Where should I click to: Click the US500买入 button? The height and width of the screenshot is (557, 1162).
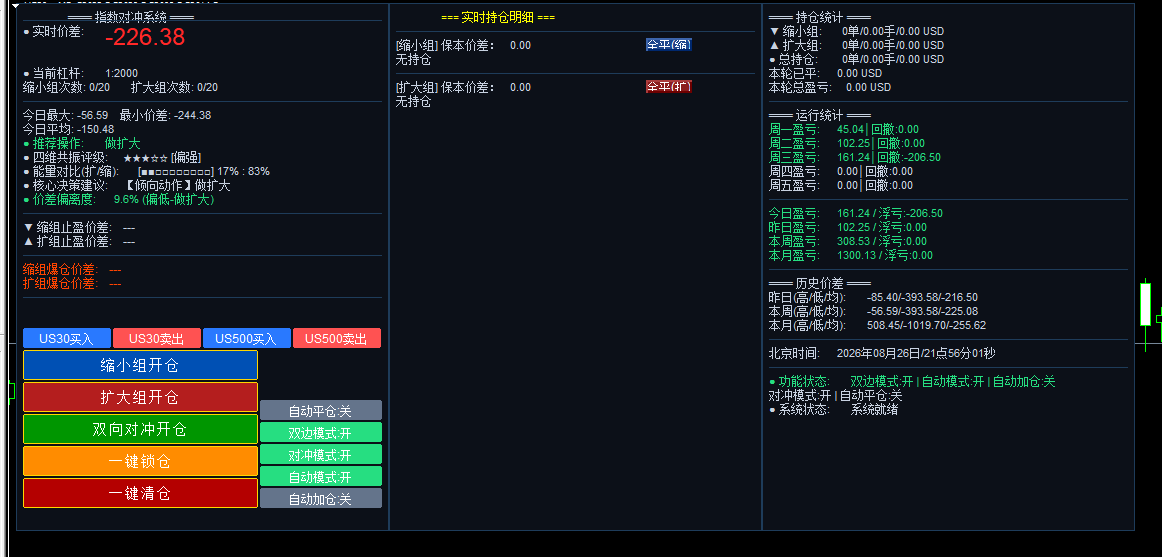click(246, 338)
